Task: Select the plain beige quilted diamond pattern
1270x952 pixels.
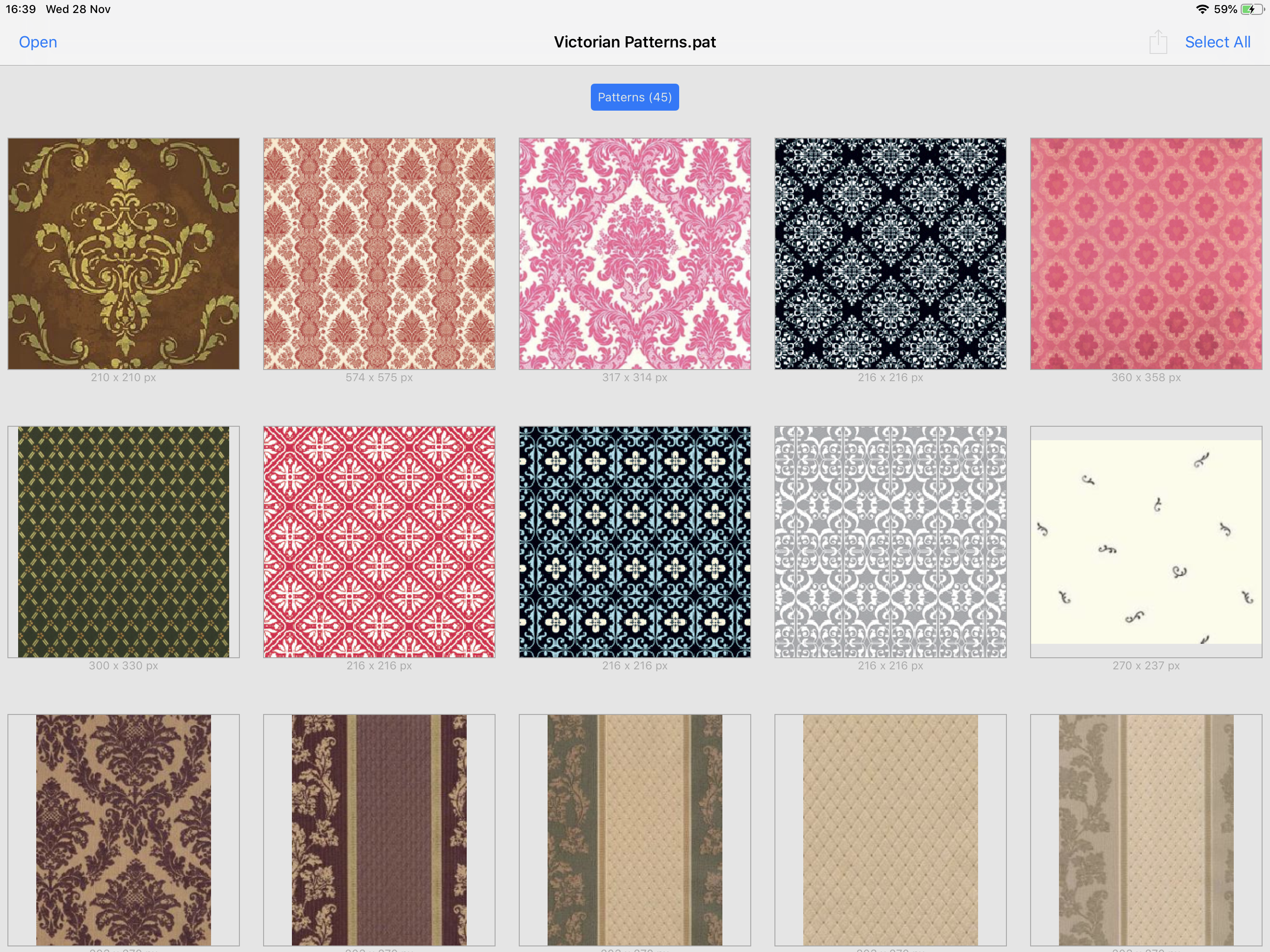Action: [890, 830]
